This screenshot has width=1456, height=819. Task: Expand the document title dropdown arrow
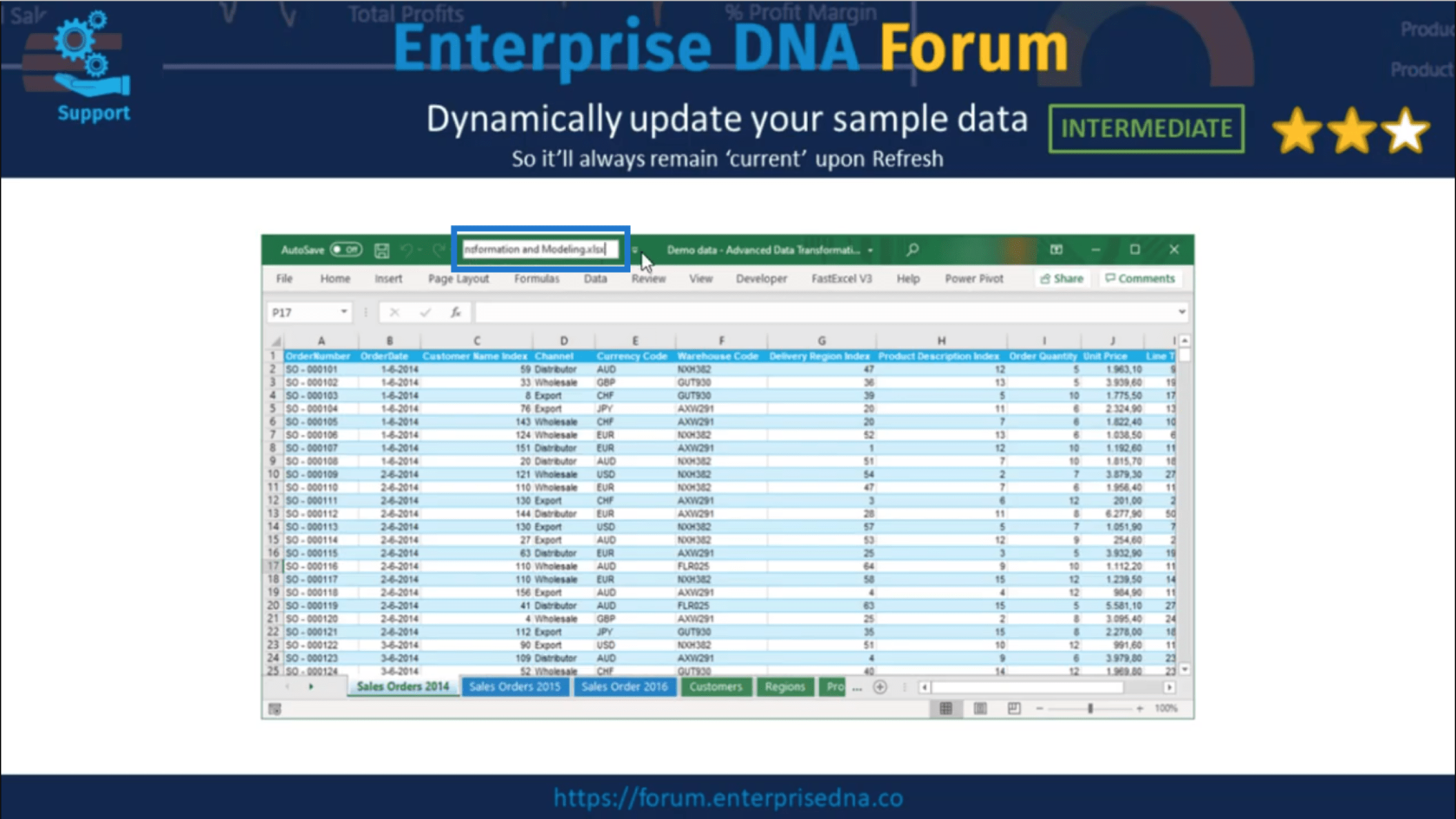point(870,250)
